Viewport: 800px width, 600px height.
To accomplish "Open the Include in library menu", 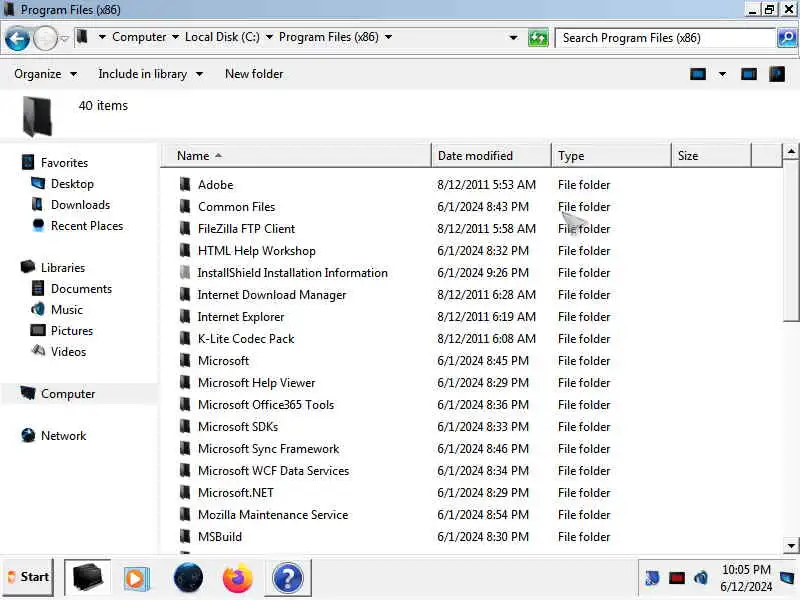I will coord(151,74).
